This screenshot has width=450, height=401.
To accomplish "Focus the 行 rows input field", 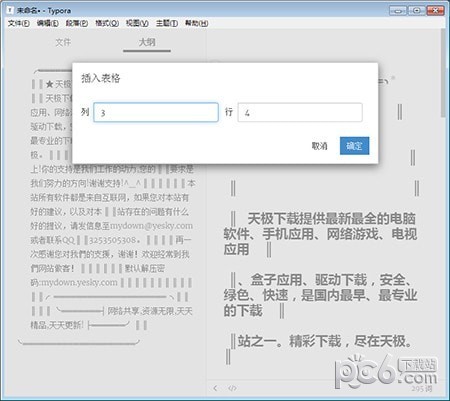I will [300, 112].
